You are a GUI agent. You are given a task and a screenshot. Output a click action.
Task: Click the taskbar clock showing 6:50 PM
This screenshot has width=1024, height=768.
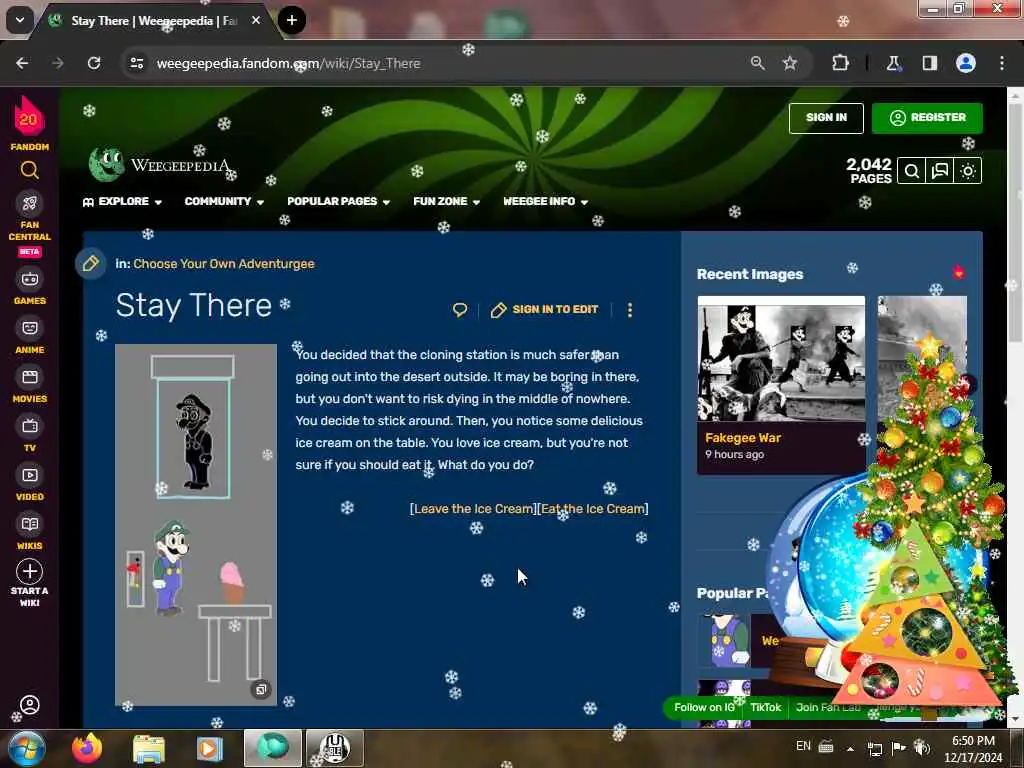tap(973, 749)
